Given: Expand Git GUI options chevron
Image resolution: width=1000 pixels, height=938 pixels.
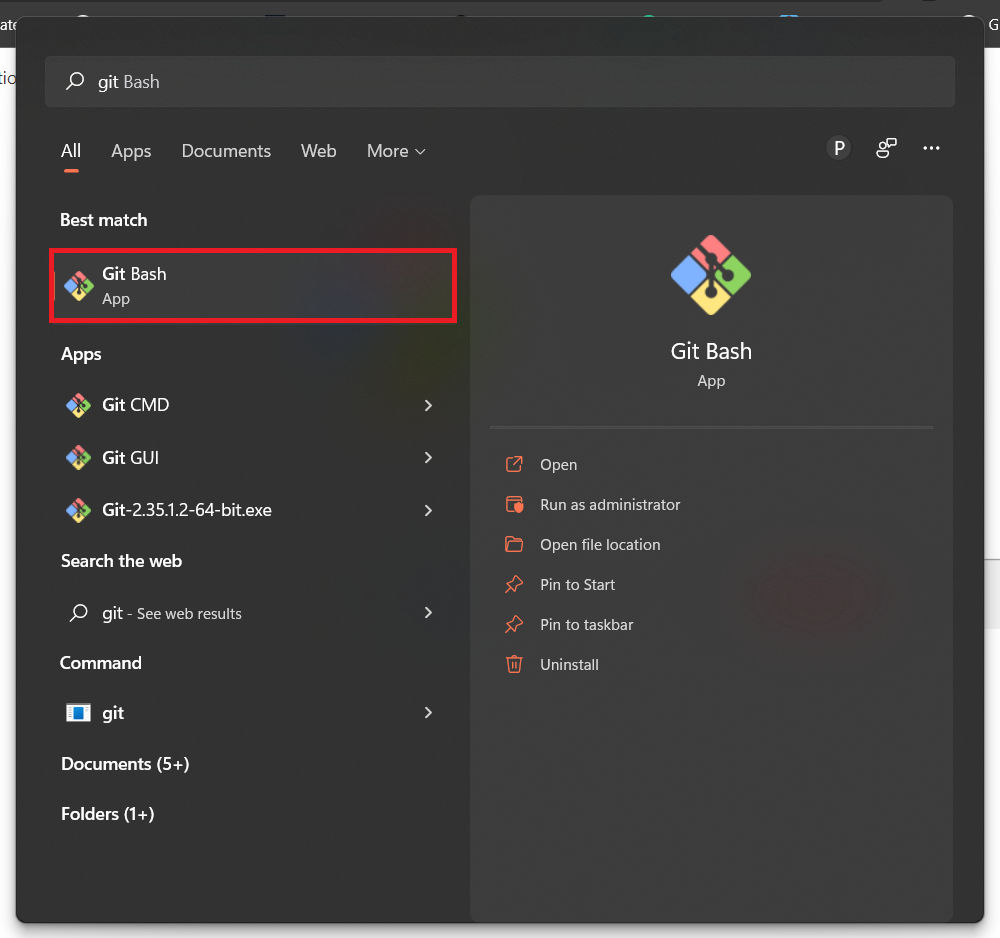Looking at the screenshot, I should pos(428,457).
